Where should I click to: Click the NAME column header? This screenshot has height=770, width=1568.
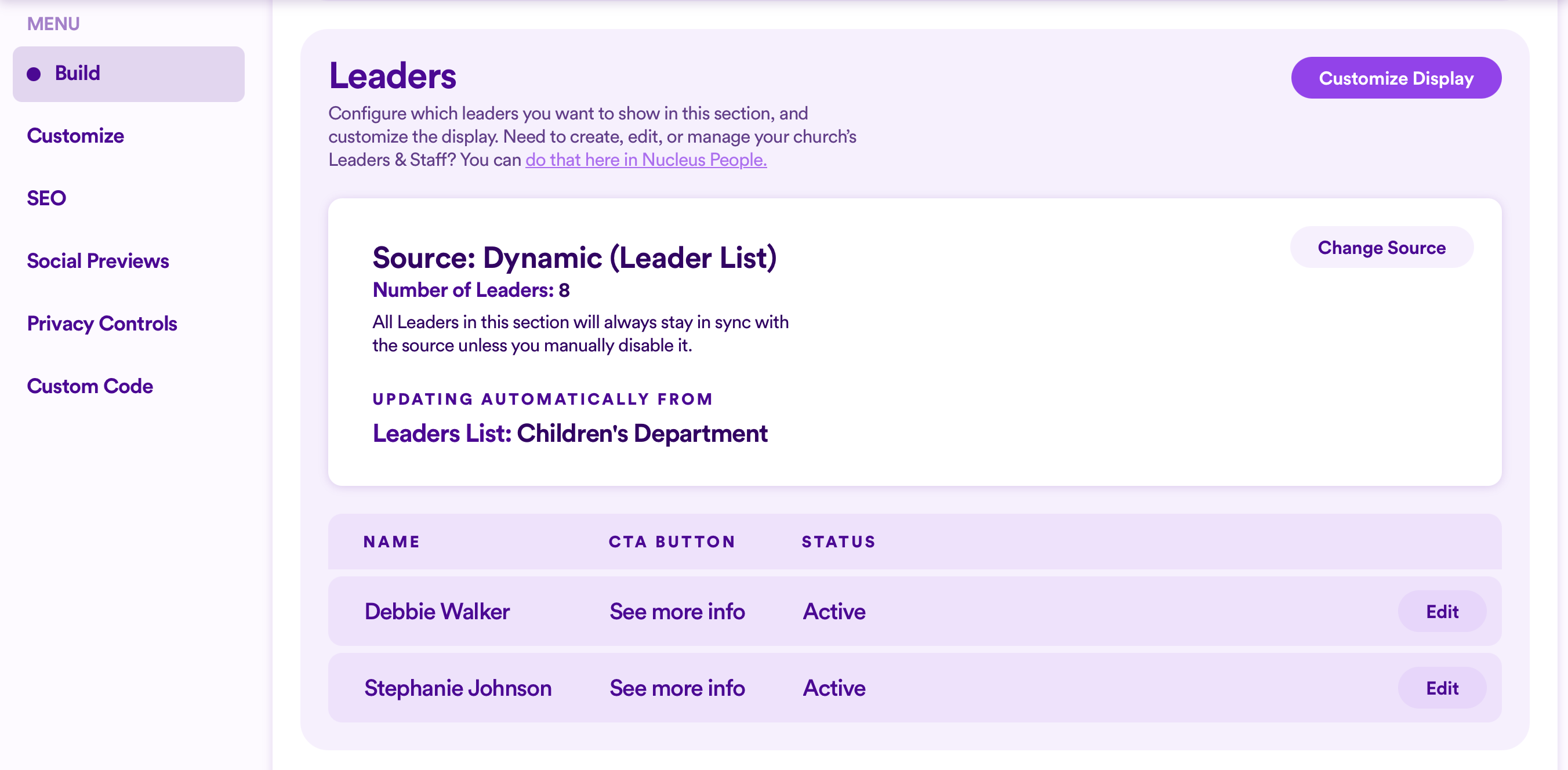391,542
